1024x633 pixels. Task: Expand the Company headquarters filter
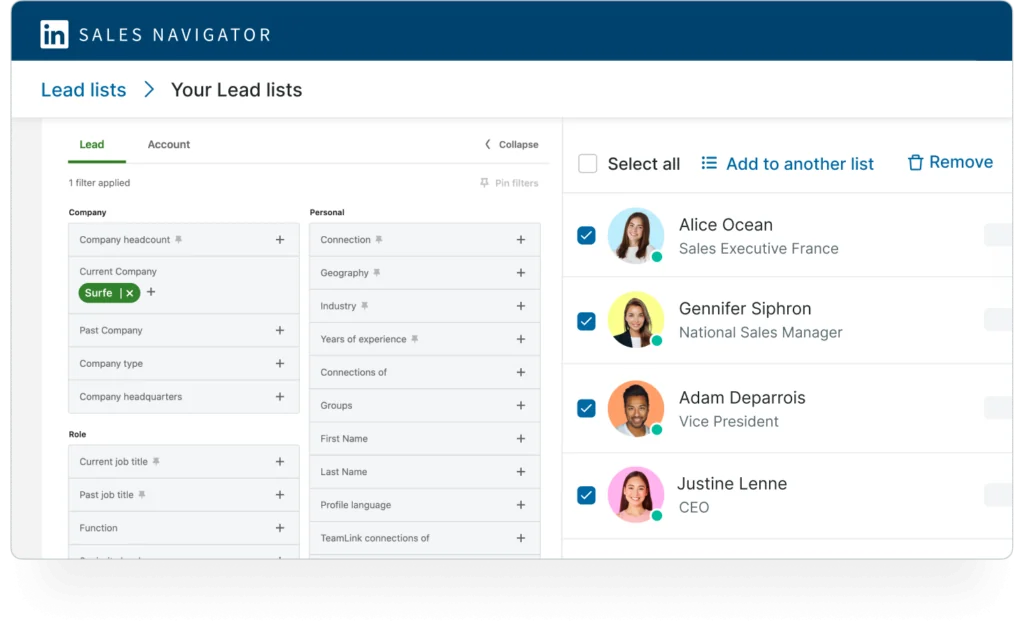280,397
